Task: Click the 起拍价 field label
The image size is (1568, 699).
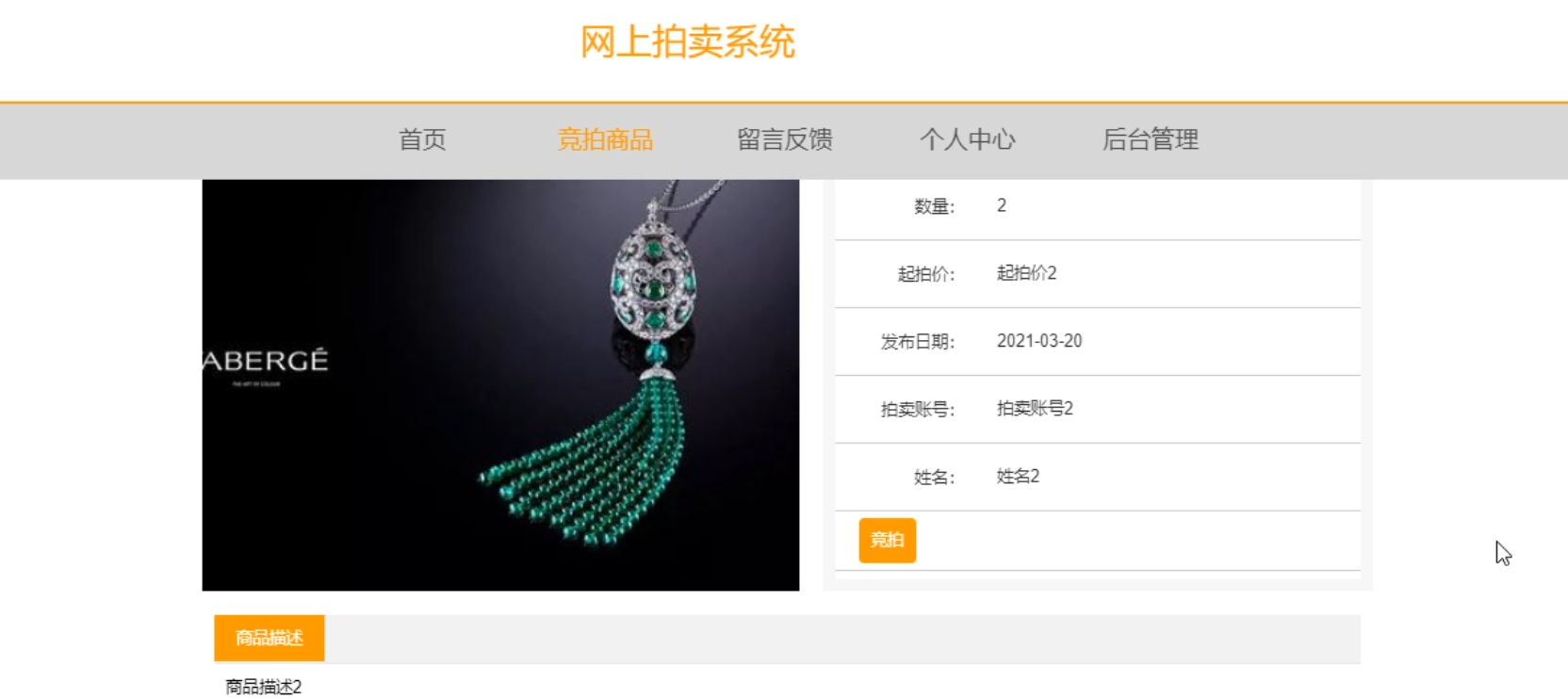Action: [x=926, y=274]
